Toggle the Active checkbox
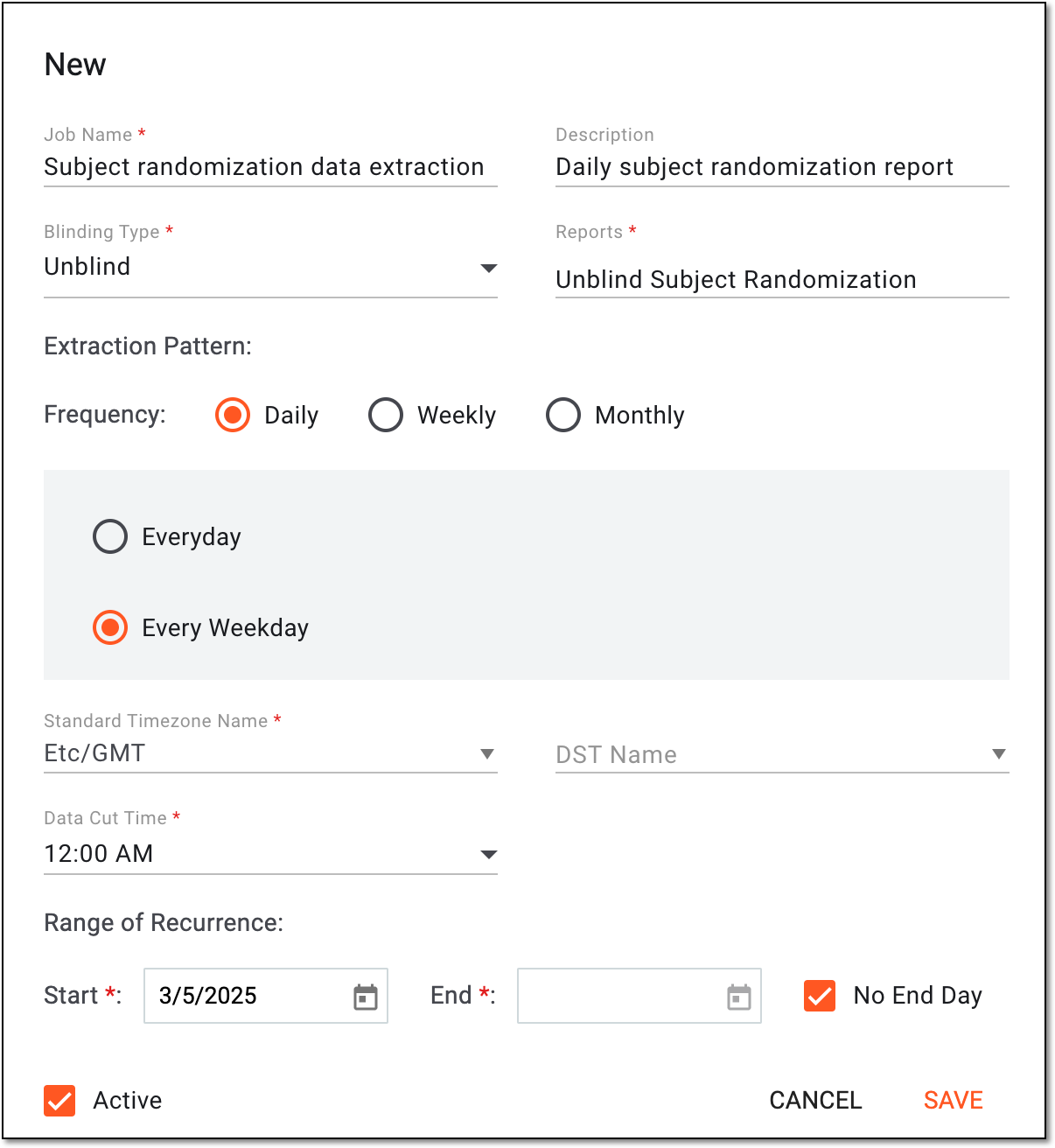 click(59, 1100)
